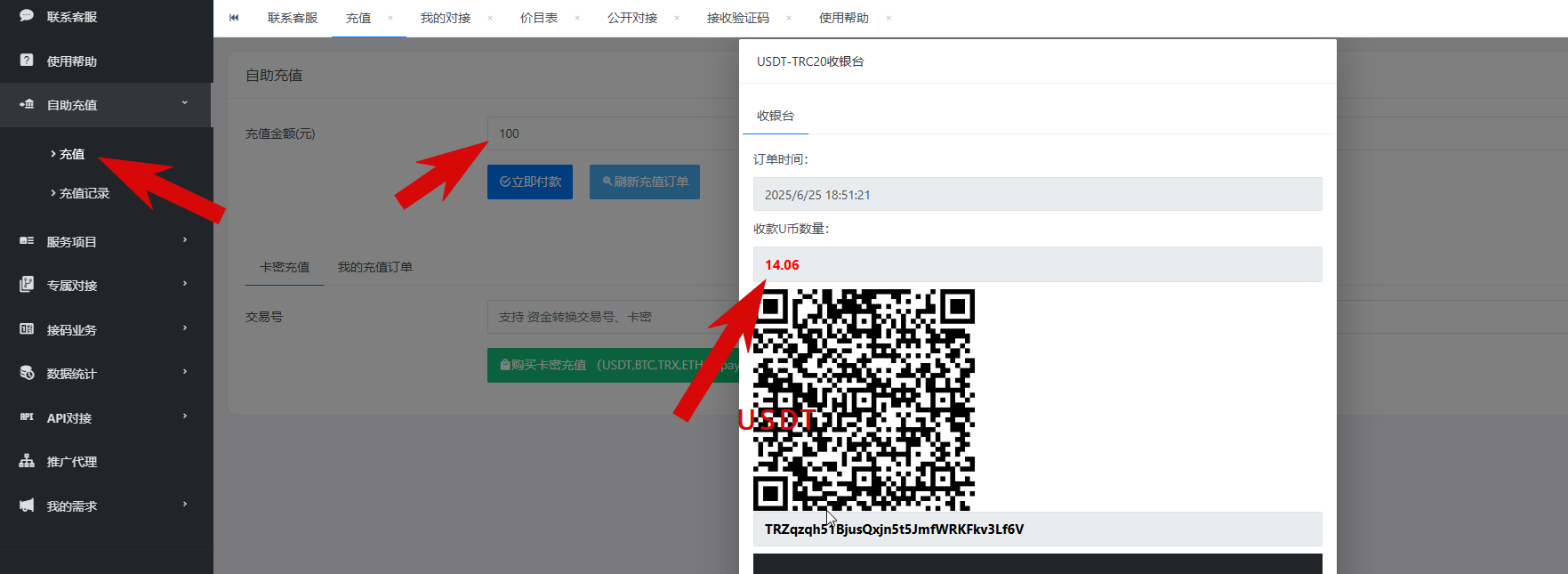Click the 充值金额 input field showing 100

point(614,133)
